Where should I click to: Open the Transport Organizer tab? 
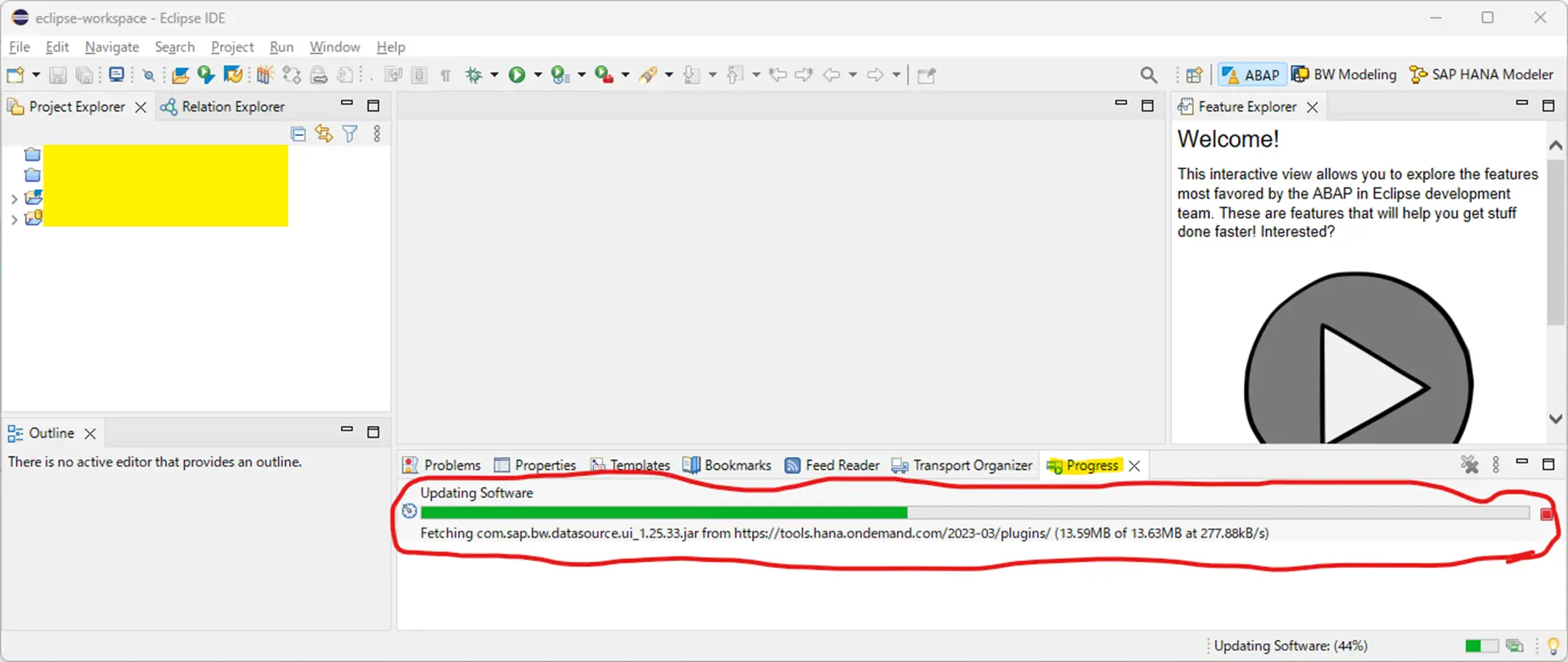pyautogui.click(x=962, y=466)
